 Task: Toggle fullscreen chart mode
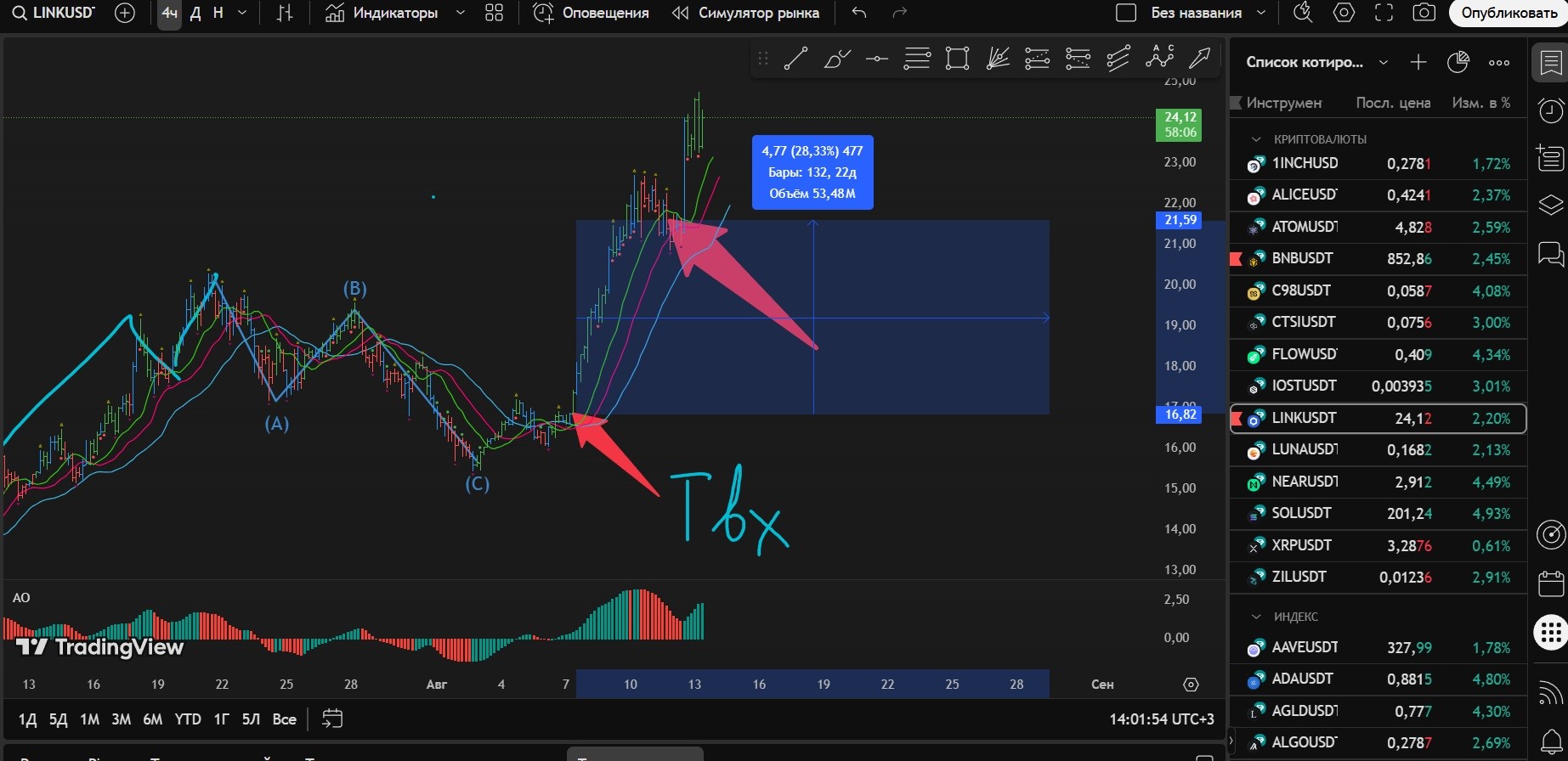1384,13
